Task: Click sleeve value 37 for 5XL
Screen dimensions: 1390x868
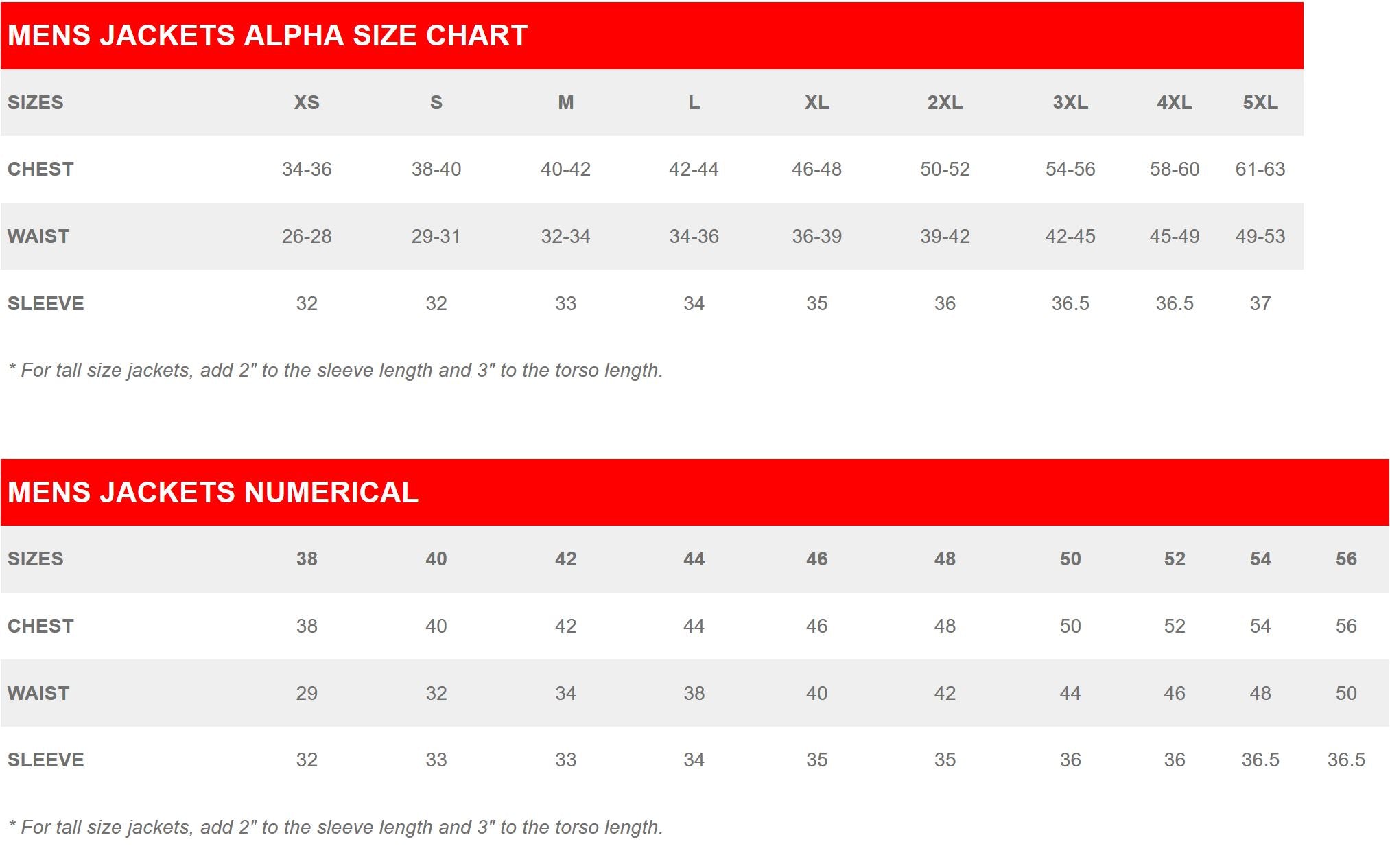Action: pos(1260,304)
